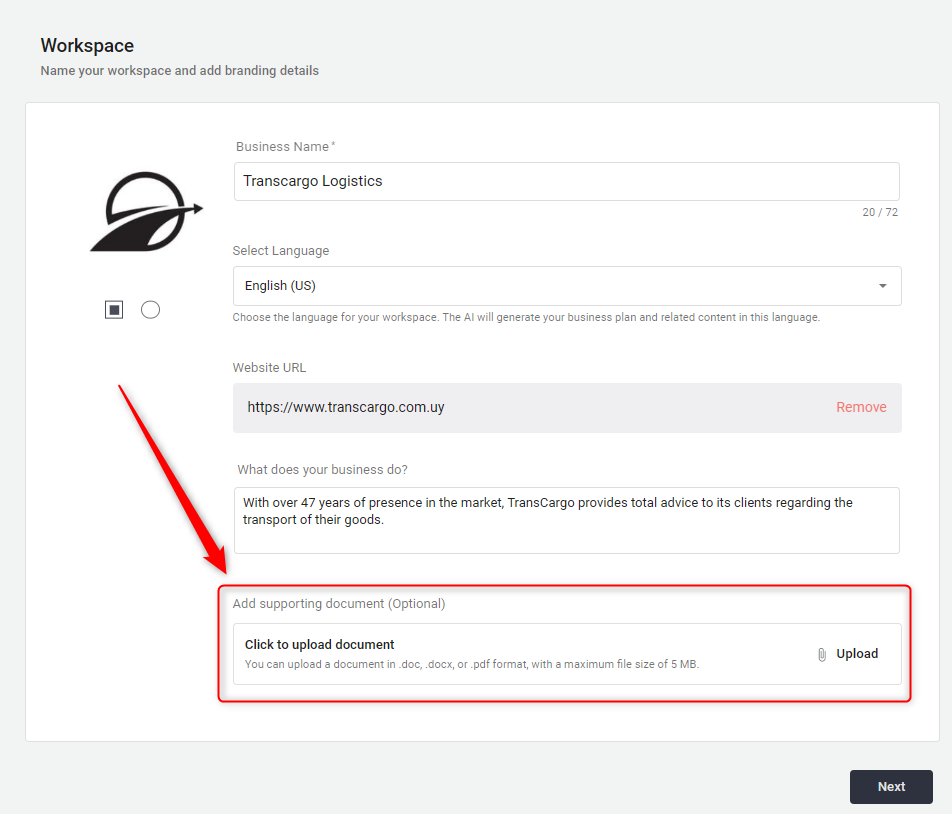Viewport: 952px width, 814px height.
Task: Click the website URL text
Action: [345, 407]
